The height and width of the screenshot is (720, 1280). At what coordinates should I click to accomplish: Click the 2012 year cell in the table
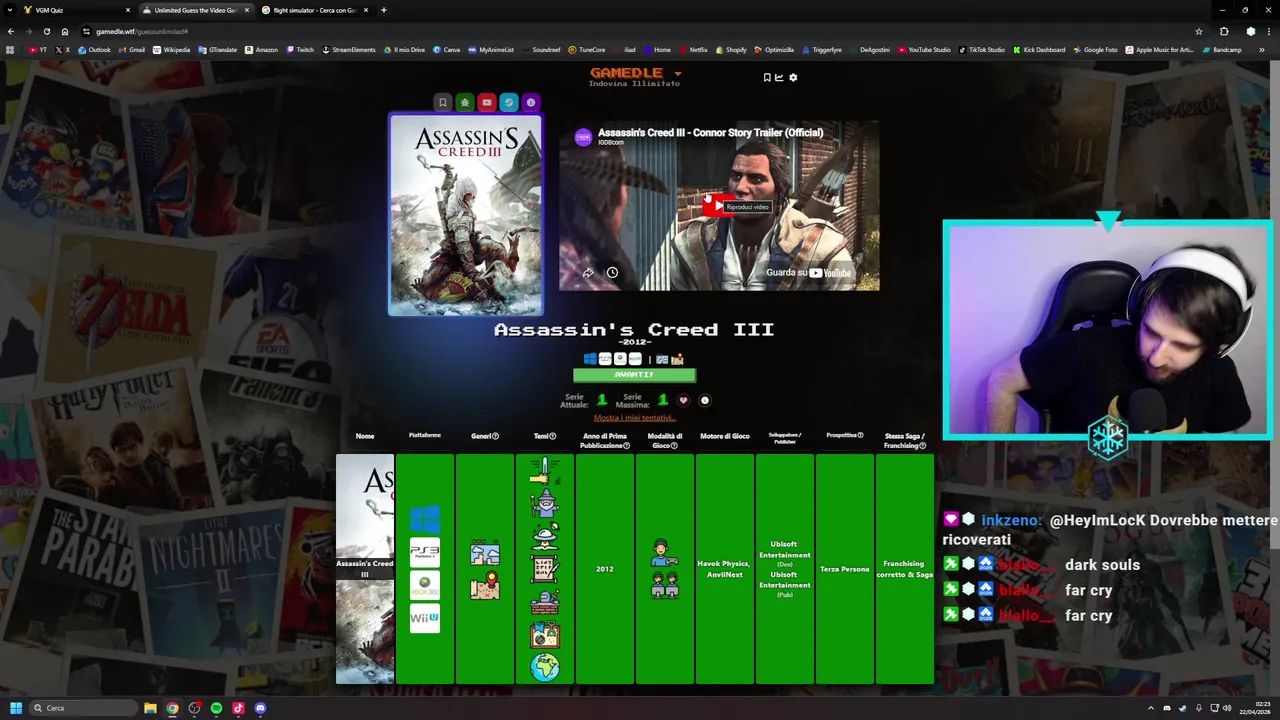(x=605, y=569)
